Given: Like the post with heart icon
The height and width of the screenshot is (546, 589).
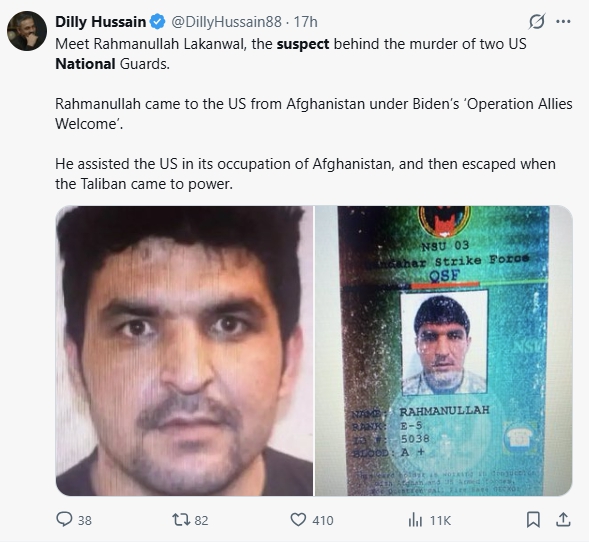Looking at the screenshot, I should [x=298, y=520].
